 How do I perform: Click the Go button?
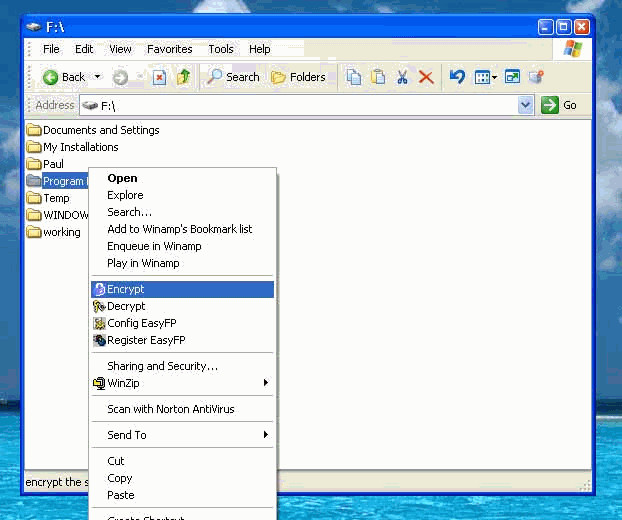tap(559, 105)
